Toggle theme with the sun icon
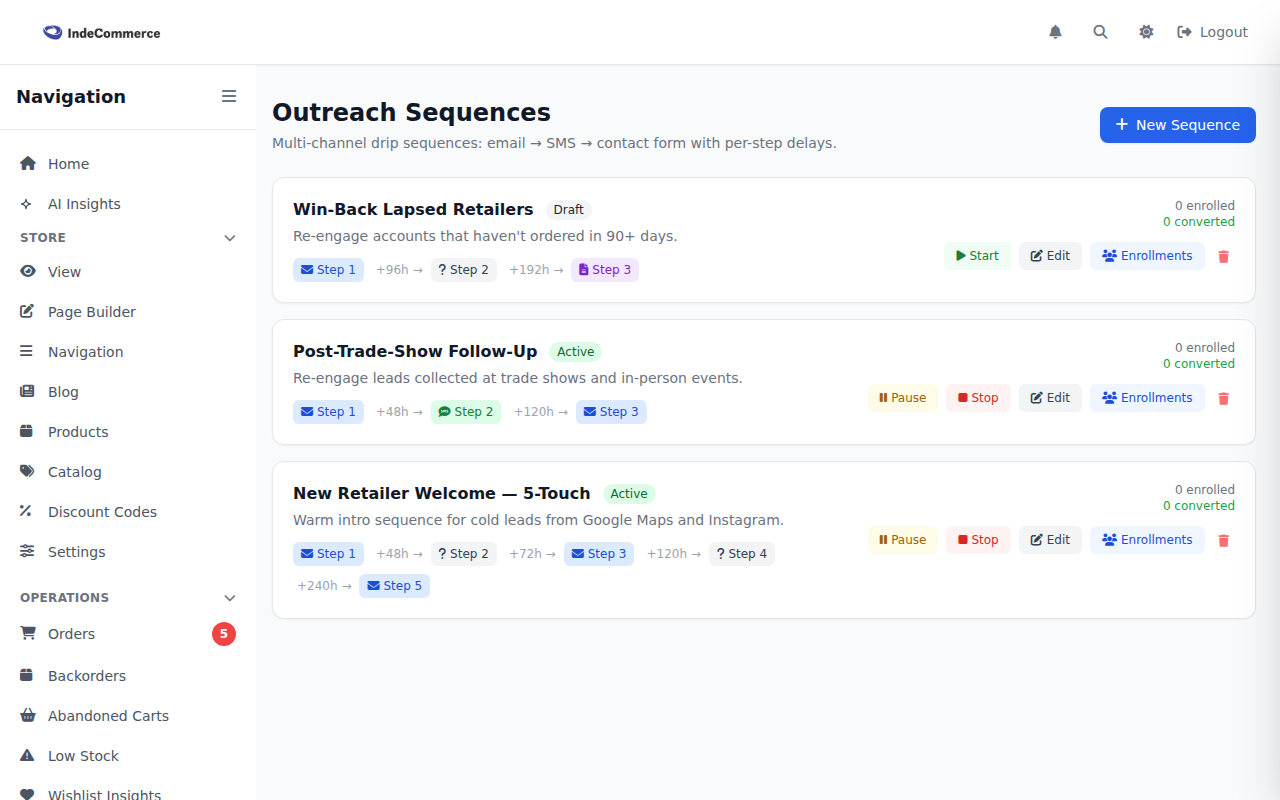 click(x=1146, y=32)
